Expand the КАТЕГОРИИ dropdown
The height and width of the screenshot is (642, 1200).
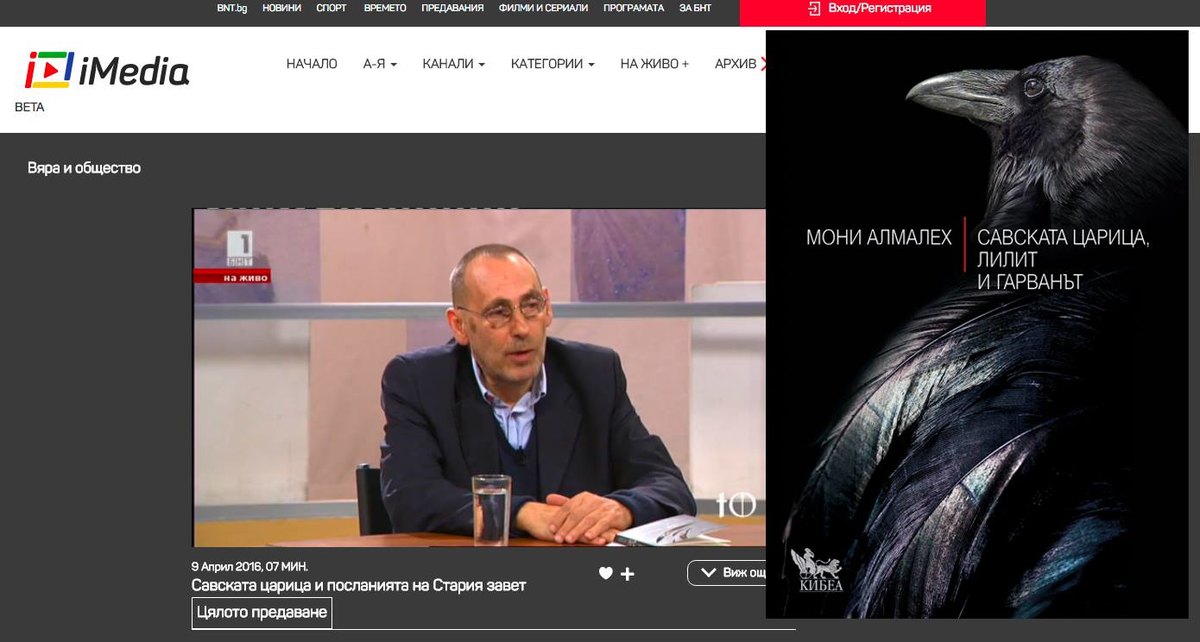552,64
